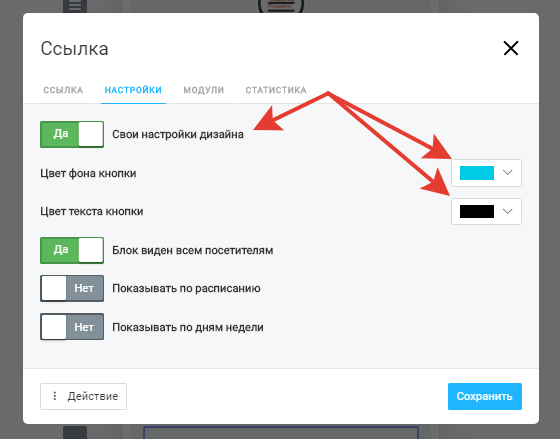Open the Действие actions menu button
The width and height of the screenshot is (560, 439).
tap(83, 396)
